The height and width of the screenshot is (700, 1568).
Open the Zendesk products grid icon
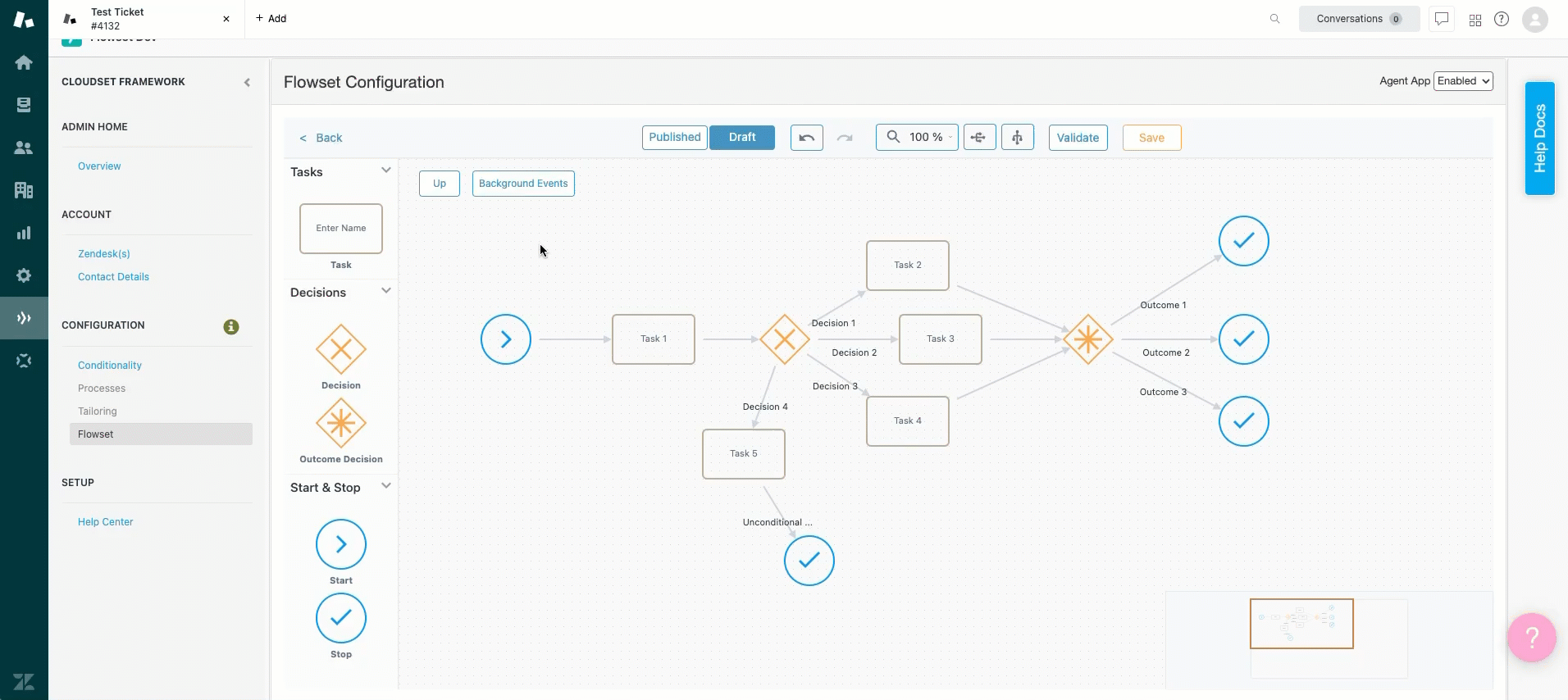tap(1475, 20)
